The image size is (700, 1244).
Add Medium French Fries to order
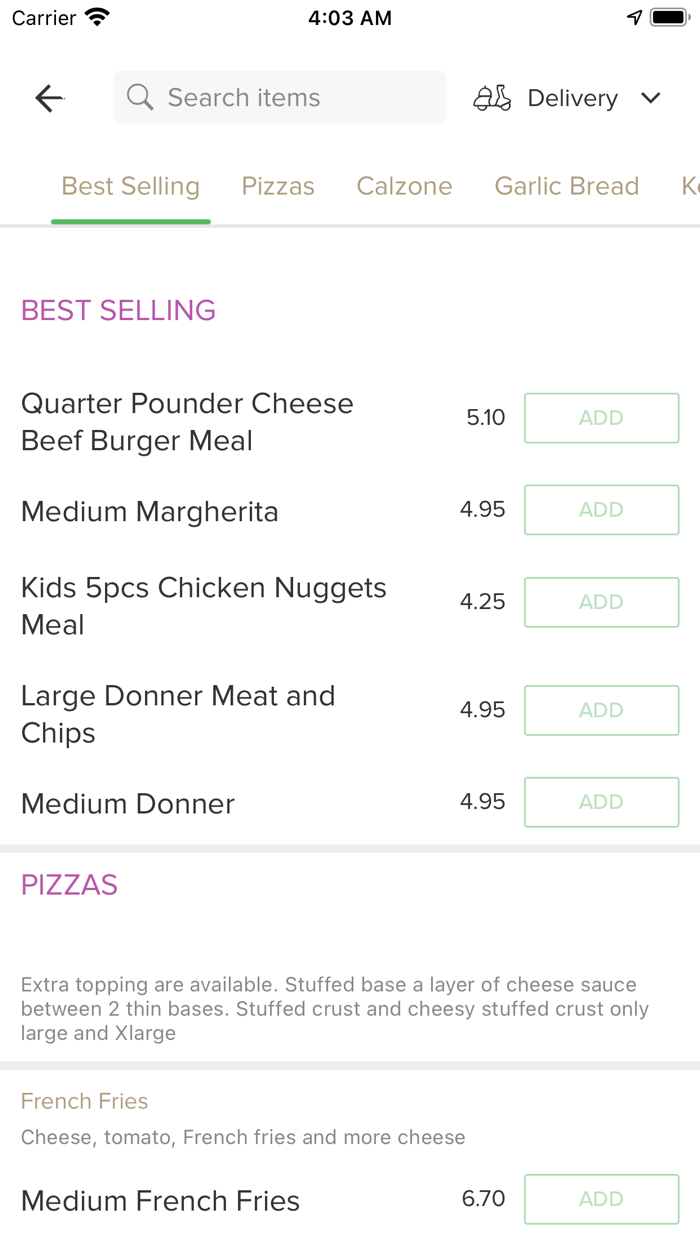coord(601,1199)
